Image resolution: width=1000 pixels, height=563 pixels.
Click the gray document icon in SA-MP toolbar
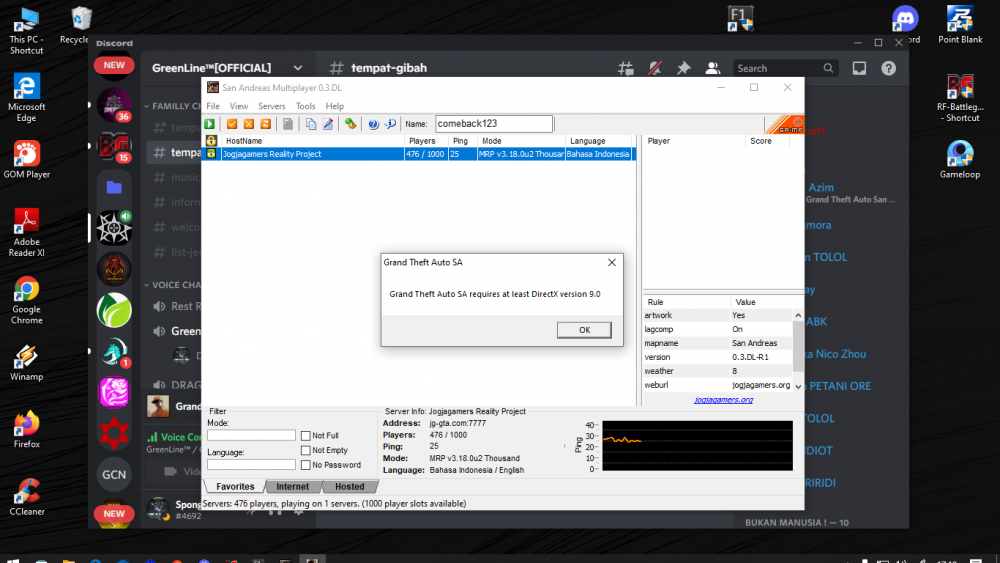click(288, 124)
